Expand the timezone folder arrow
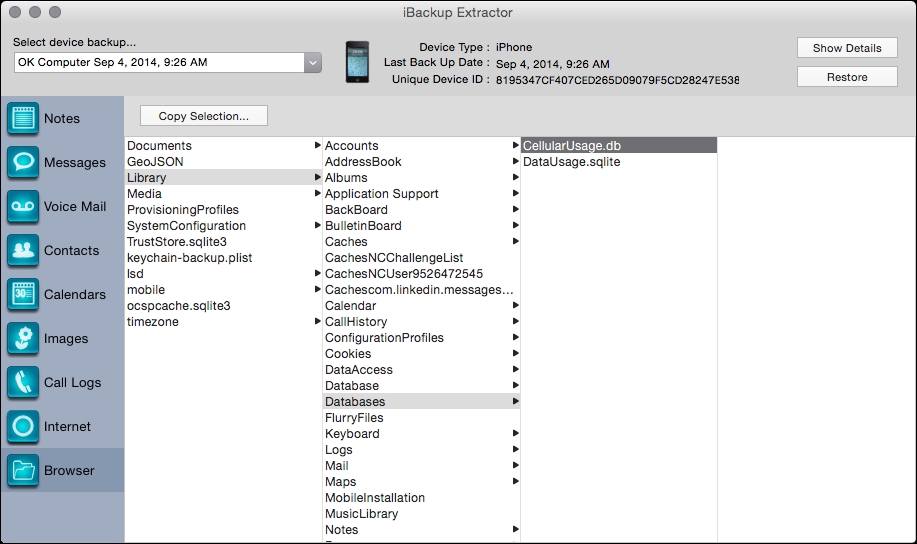The width and height of the screenshot is (917, 544). click(x=318, y=321)
